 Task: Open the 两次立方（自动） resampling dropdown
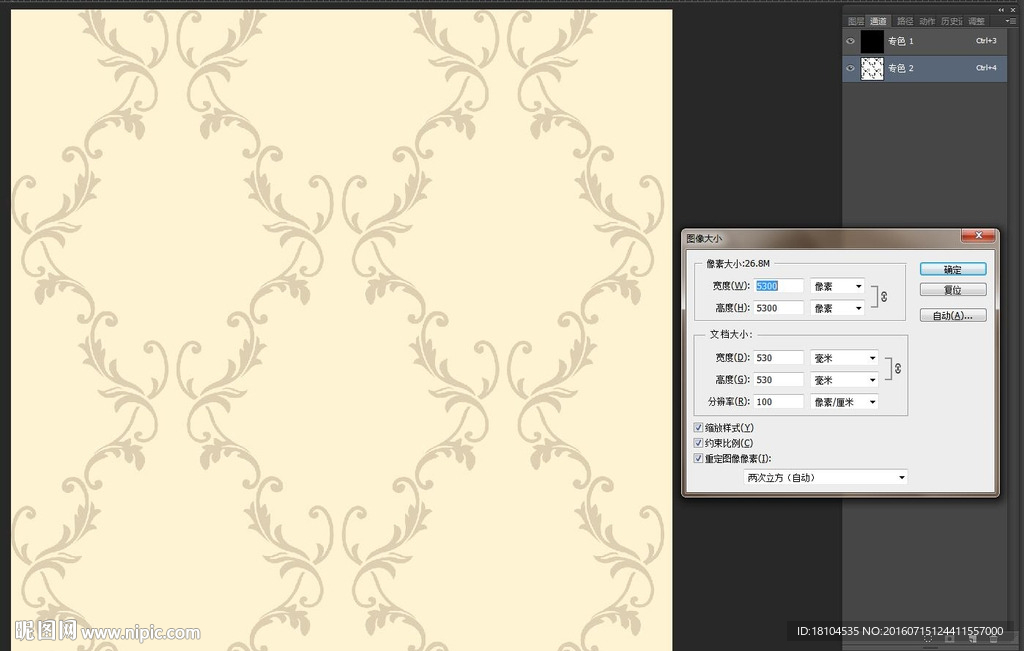coord(825,477)
